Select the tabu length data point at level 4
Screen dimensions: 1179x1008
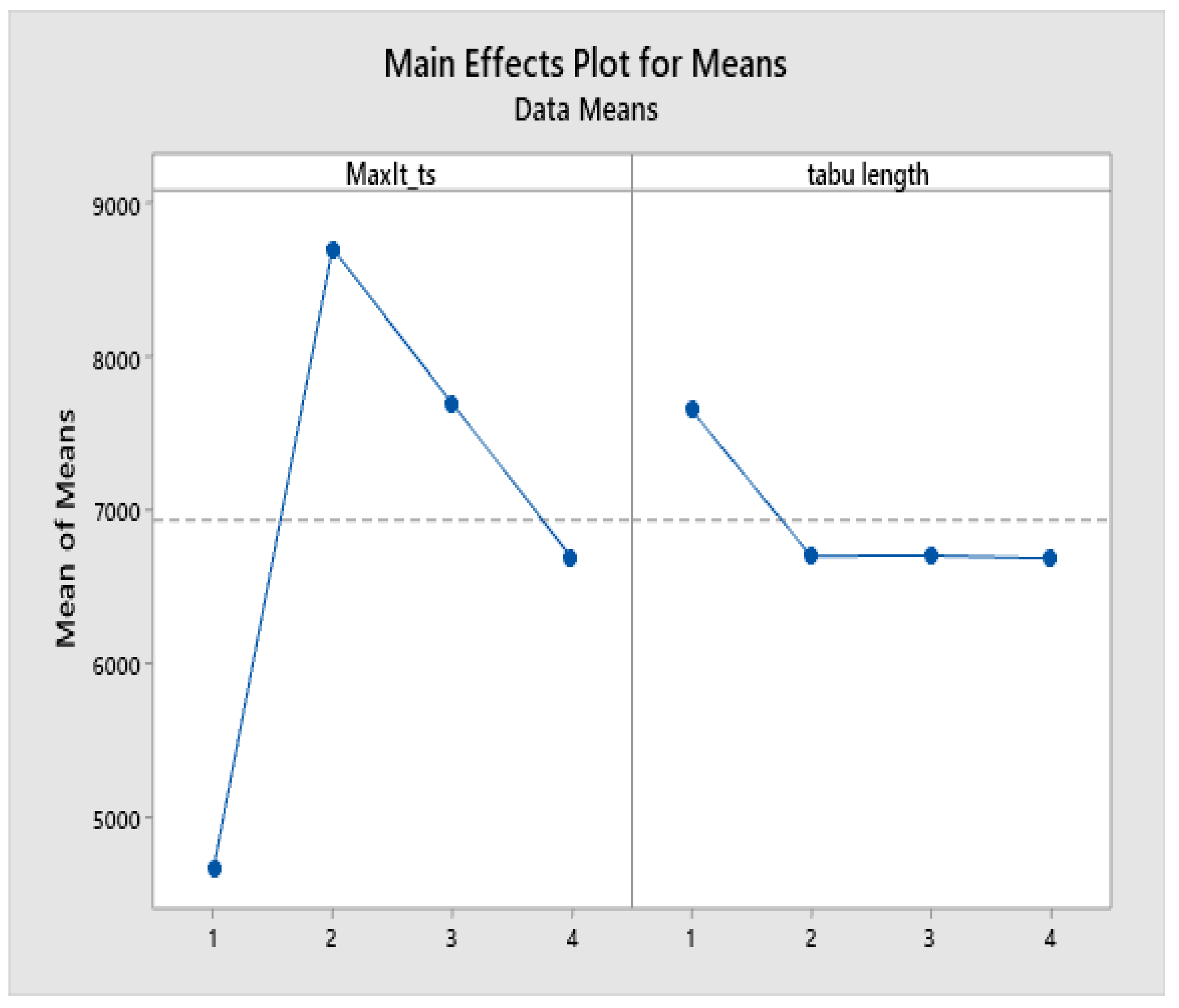click(x=1050, y=558)
